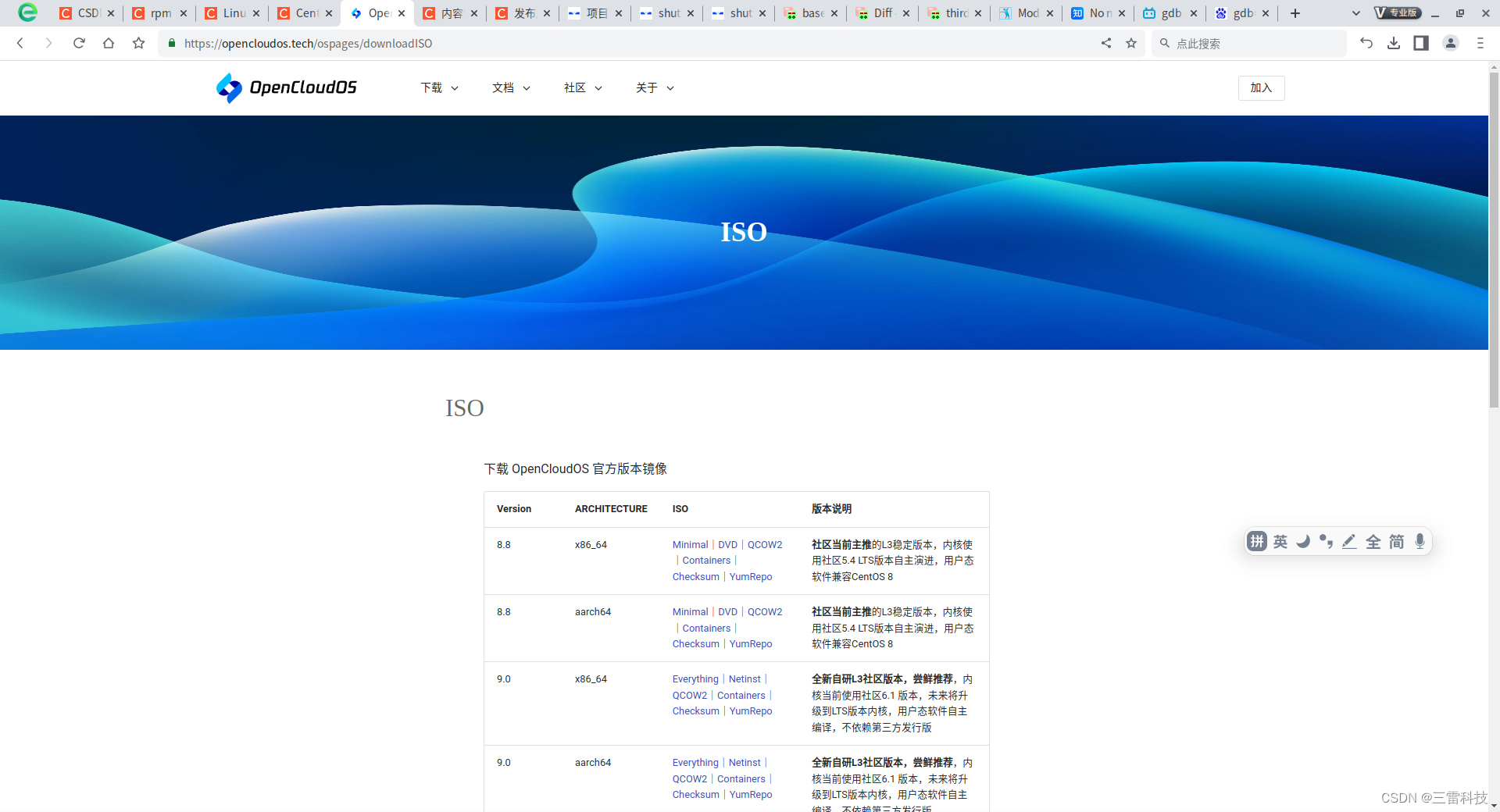Image resolution: width=1500 pixels, height=812 pixels.
Task: Click the green browser logo icon
Action: [27, 12]
